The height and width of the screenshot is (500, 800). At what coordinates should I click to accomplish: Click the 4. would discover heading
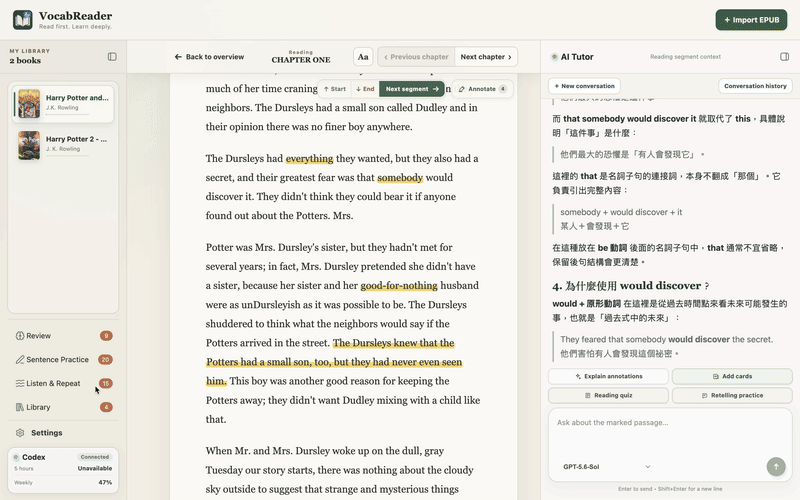[631, 286]
